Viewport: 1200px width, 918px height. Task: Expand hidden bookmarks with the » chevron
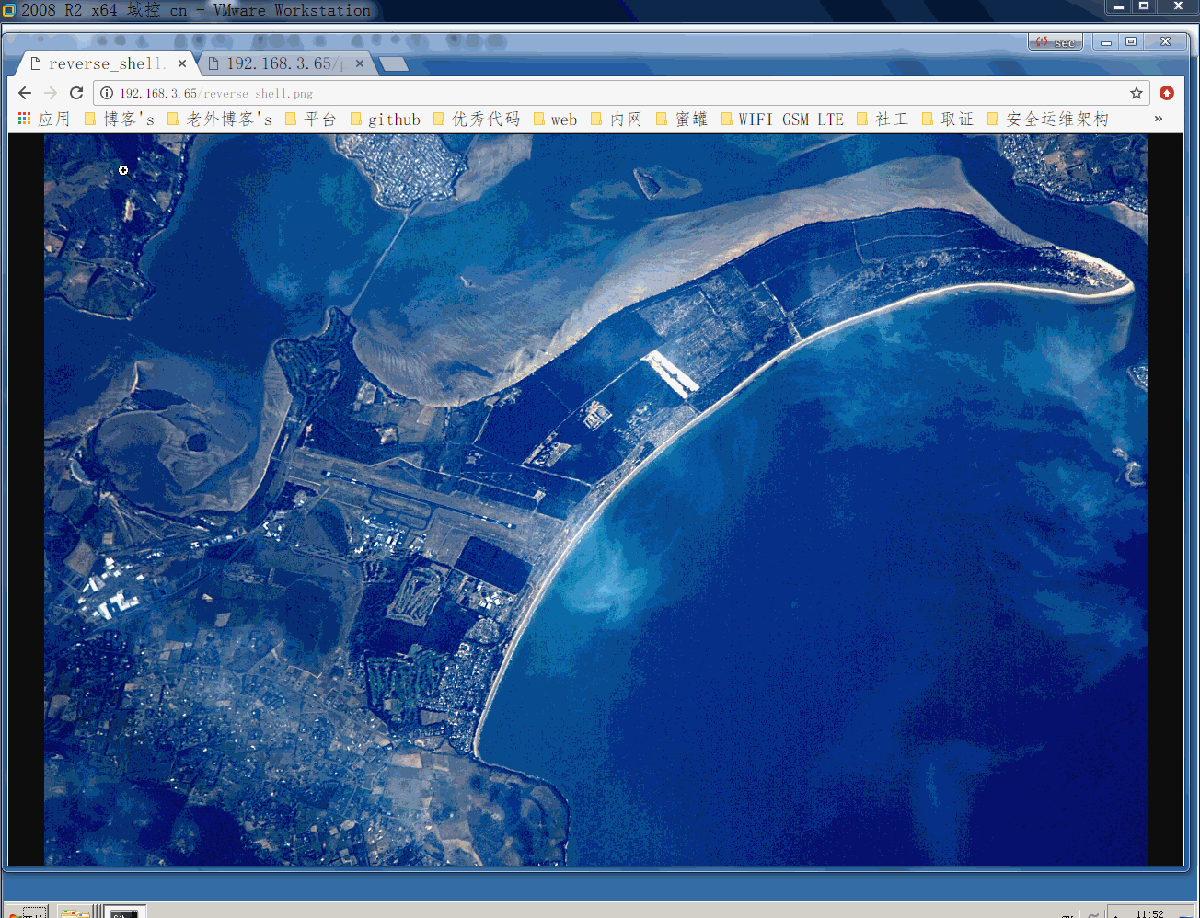pos(1158,118)
